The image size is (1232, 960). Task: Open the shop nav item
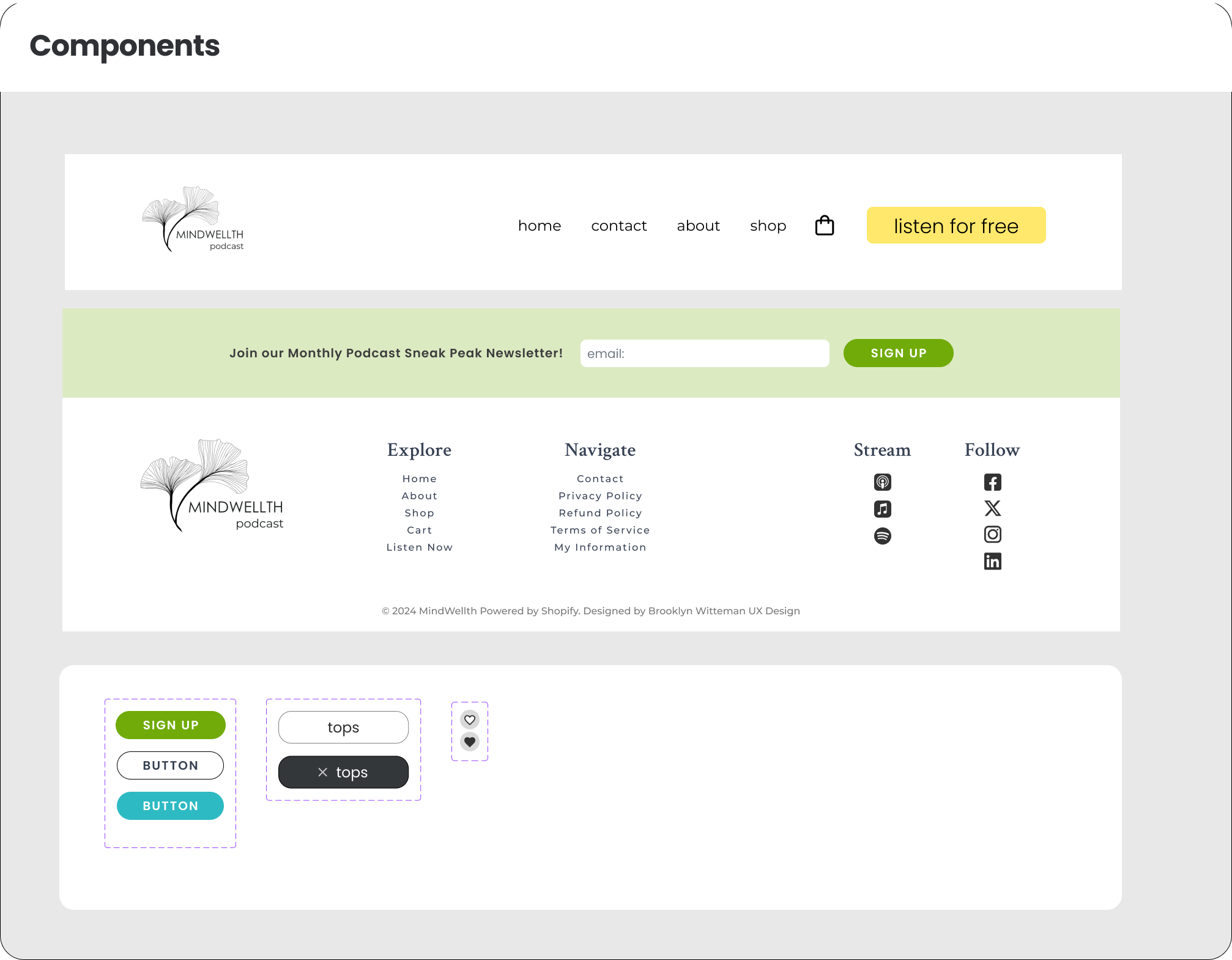(x=768, y=226)
